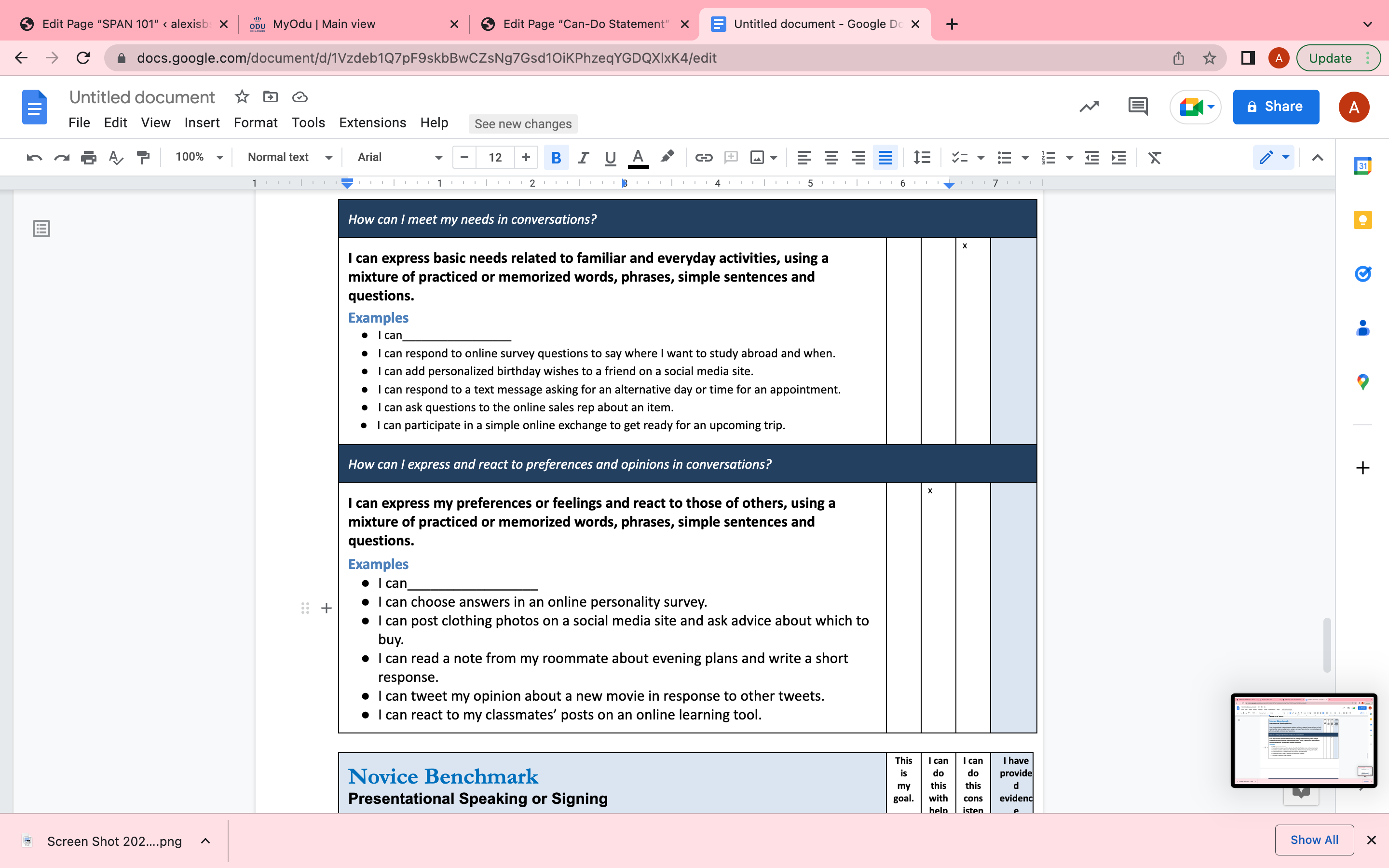Viewport: 1389px width, 868px height.
Task: Click the blue Share button
Action: [x=1275, y=107]
